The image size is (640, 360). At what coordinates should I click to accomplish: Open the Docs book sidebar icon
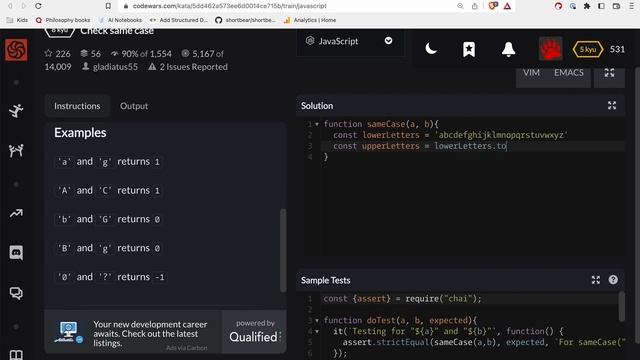click(16, 355)
